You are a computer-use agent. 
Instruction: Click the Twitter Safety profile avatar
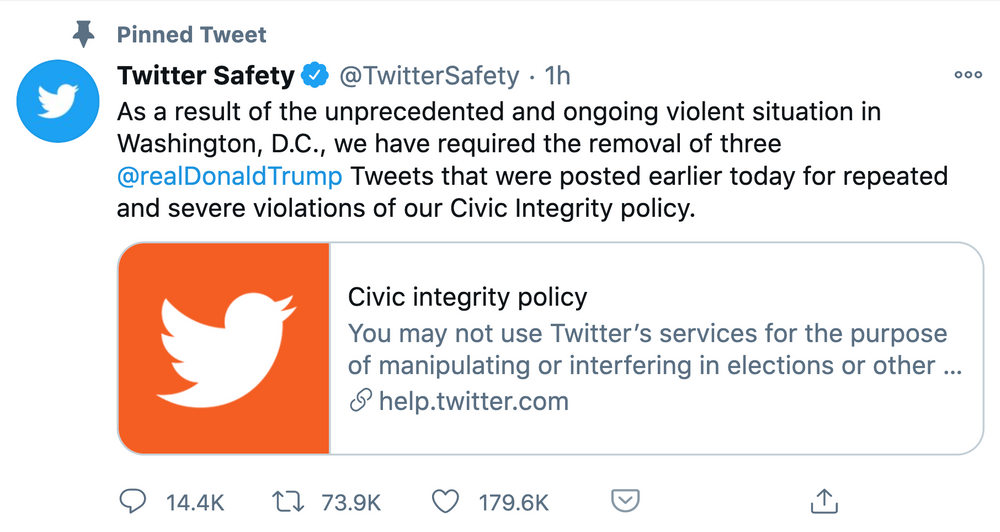pos(58,101)
